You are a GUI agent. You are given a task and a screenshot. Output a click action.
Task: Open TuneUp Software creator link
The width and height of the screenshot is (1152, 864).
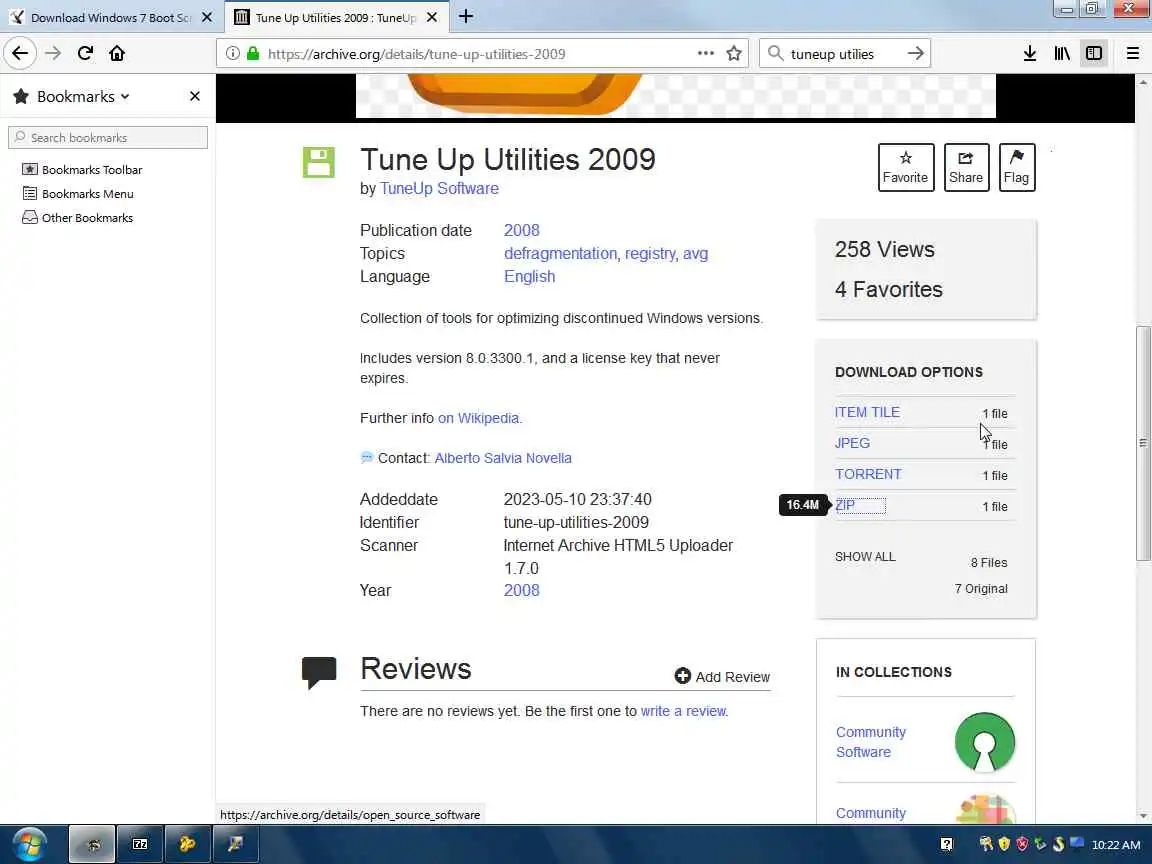439,189
